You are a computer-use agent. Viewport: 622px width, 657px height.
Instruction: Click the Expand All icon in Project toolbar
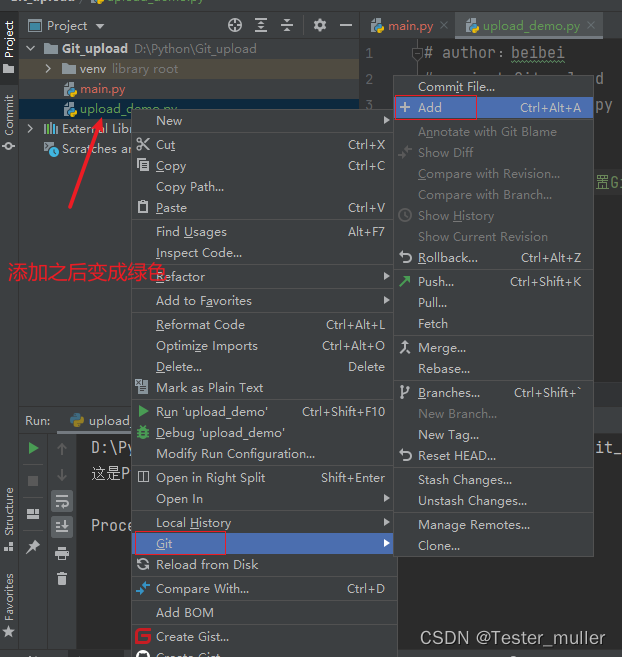click(x=261, y=26)
